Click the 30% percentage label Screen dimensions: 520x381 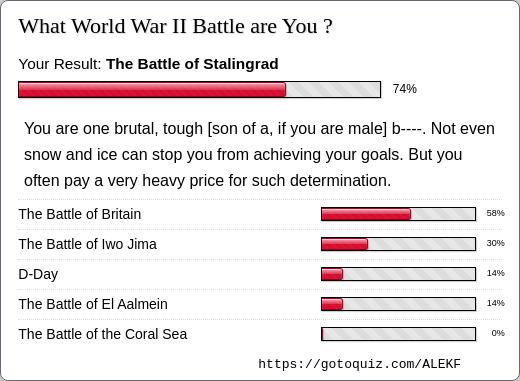pos(495,243)
